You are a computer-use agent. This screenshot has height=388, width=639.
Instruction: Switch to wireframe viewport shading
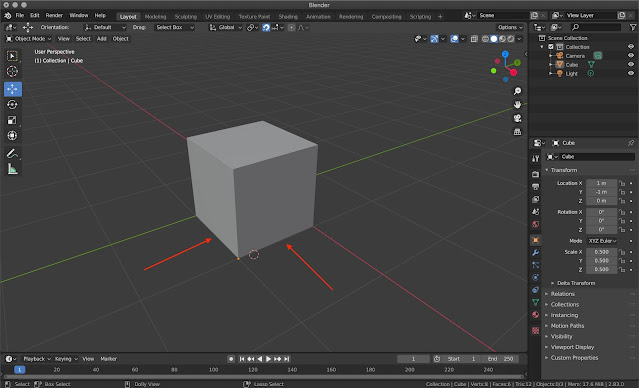[x=485, y=39]
